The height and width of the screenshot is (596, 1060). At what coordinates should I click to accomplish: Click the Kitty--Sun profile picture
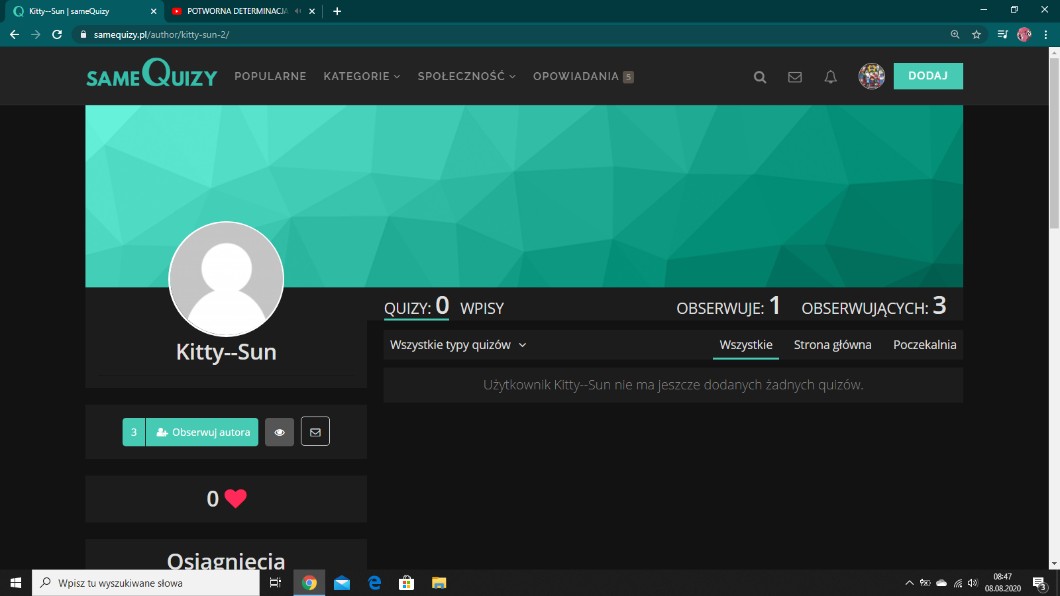pyautogui.click(x=226, y=279)
